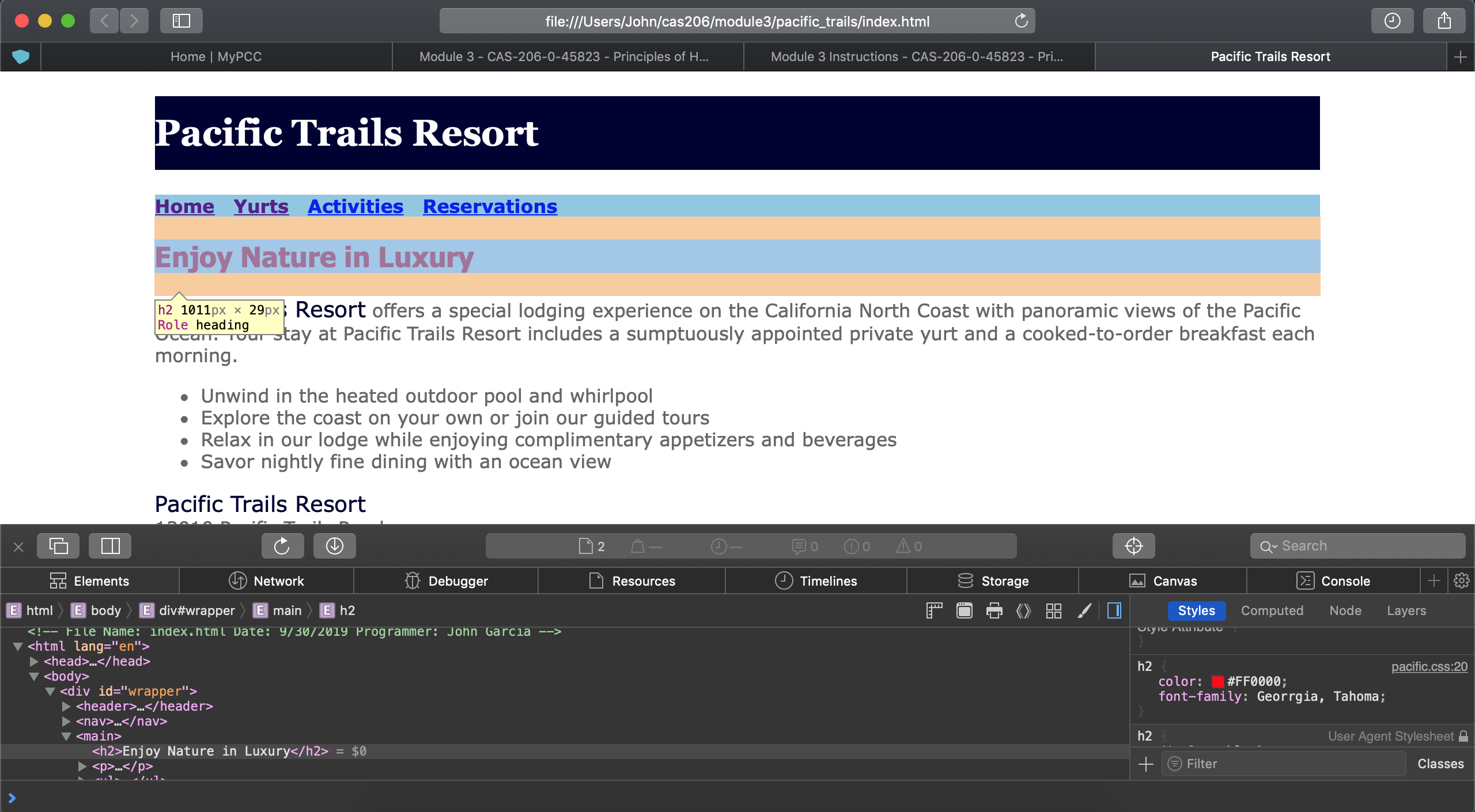Click the print media styles icon
Screen dimensions: 1475x812
click(x=994, y=610)
